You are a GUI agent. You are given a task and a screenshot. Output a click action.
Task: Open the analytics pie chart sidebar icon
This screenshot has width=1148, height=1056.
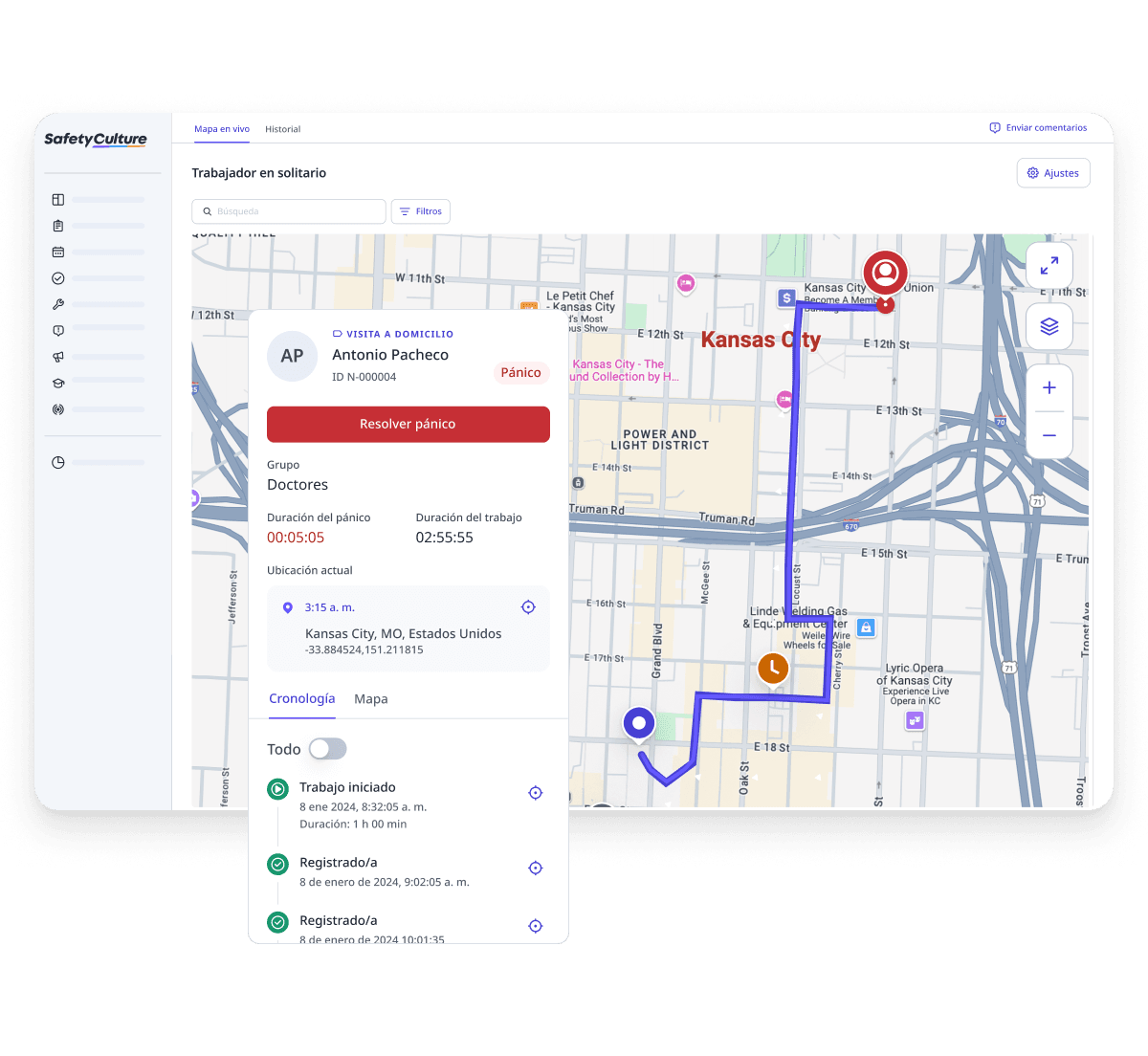coord(58,463)
